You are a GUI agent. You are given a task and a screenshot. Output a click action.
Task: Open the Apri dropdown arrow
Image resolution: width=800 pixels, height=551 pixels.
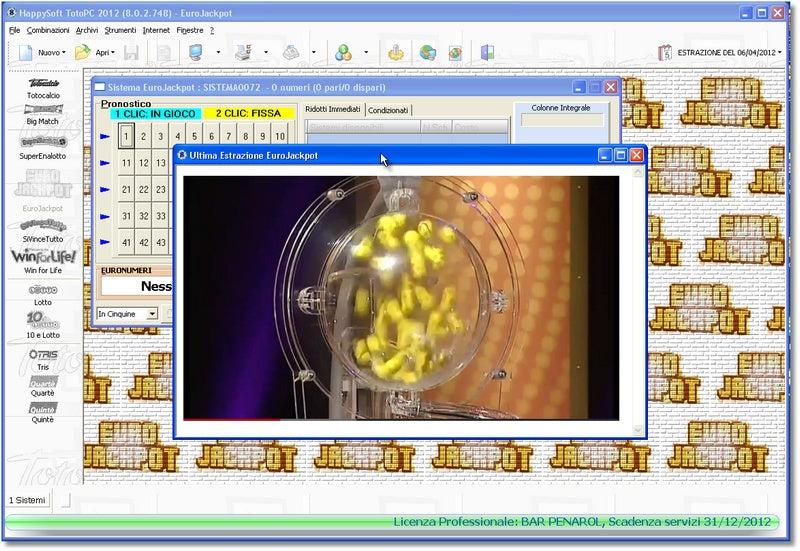point(113,53)
